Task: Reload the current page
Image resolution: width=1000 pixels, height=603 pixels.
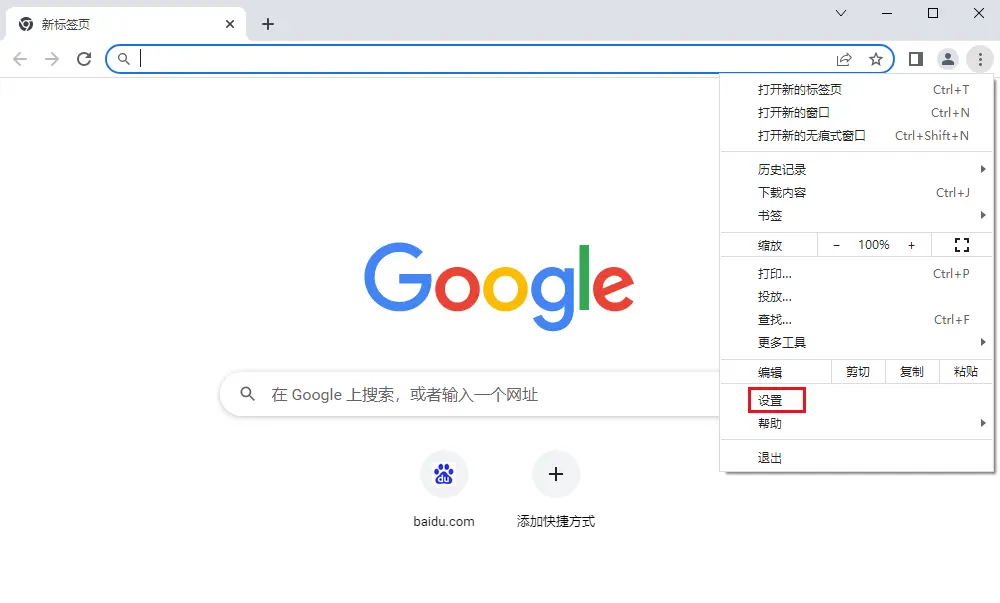Action: pos(84,59)
